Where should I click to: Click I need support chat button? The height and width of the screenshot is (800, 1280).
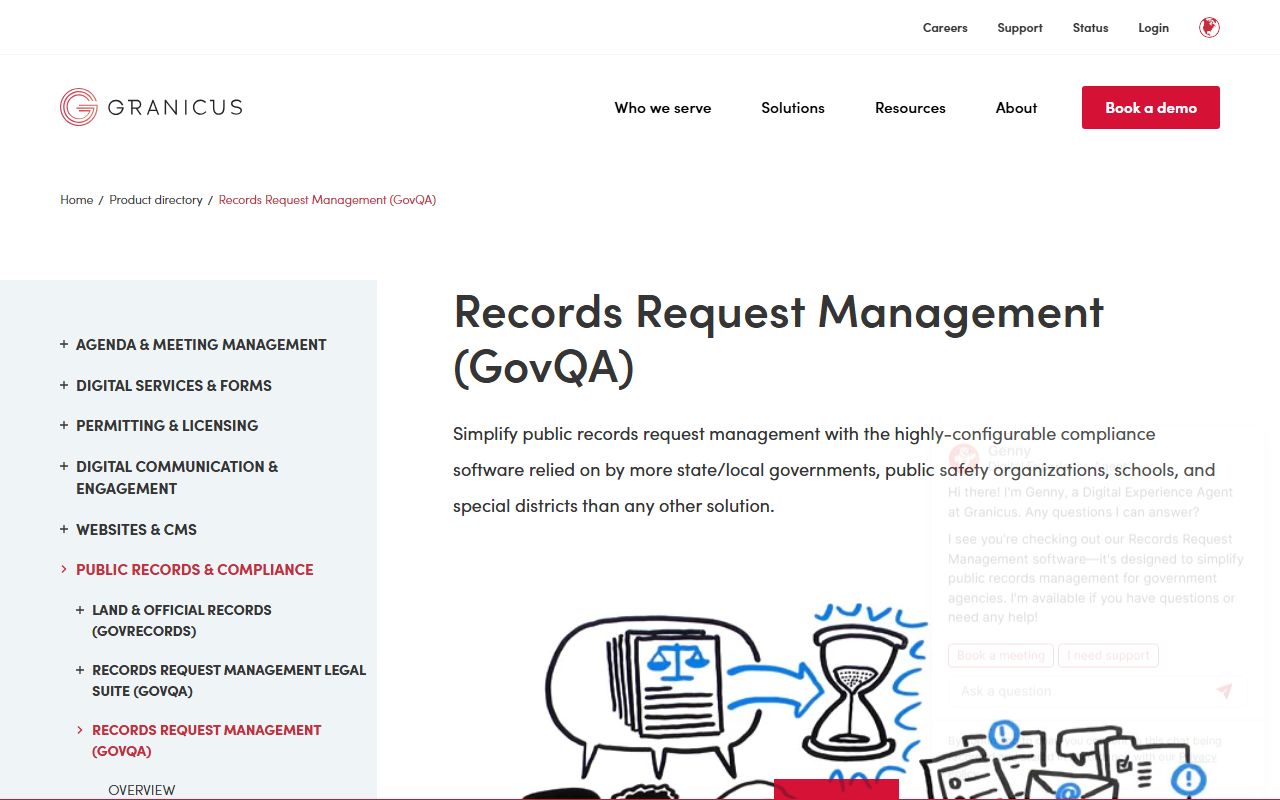(x=1108, y=655)
